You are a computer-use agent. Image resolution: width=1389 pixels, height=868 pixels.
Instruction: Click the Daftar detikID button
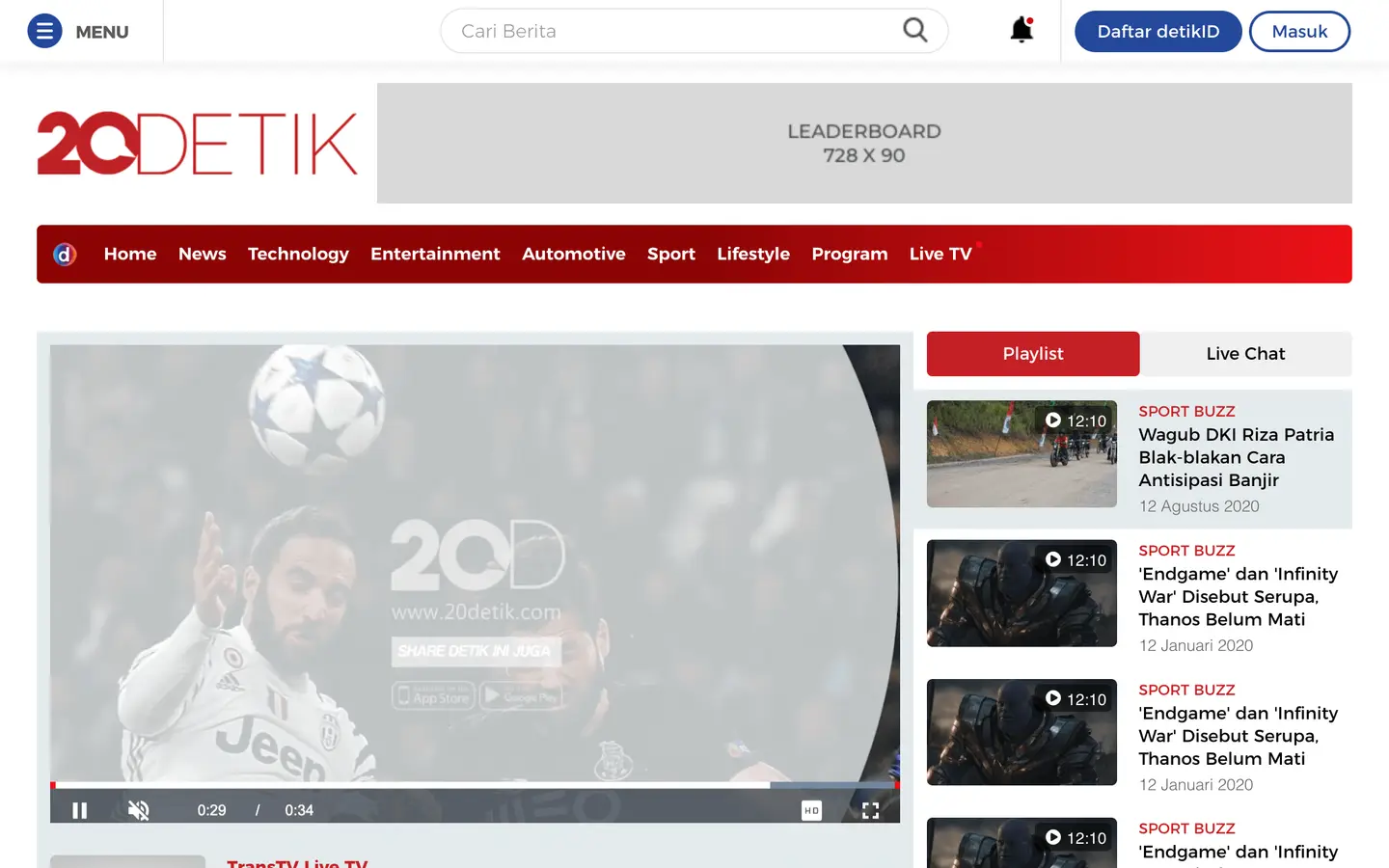pos(1158,32)
